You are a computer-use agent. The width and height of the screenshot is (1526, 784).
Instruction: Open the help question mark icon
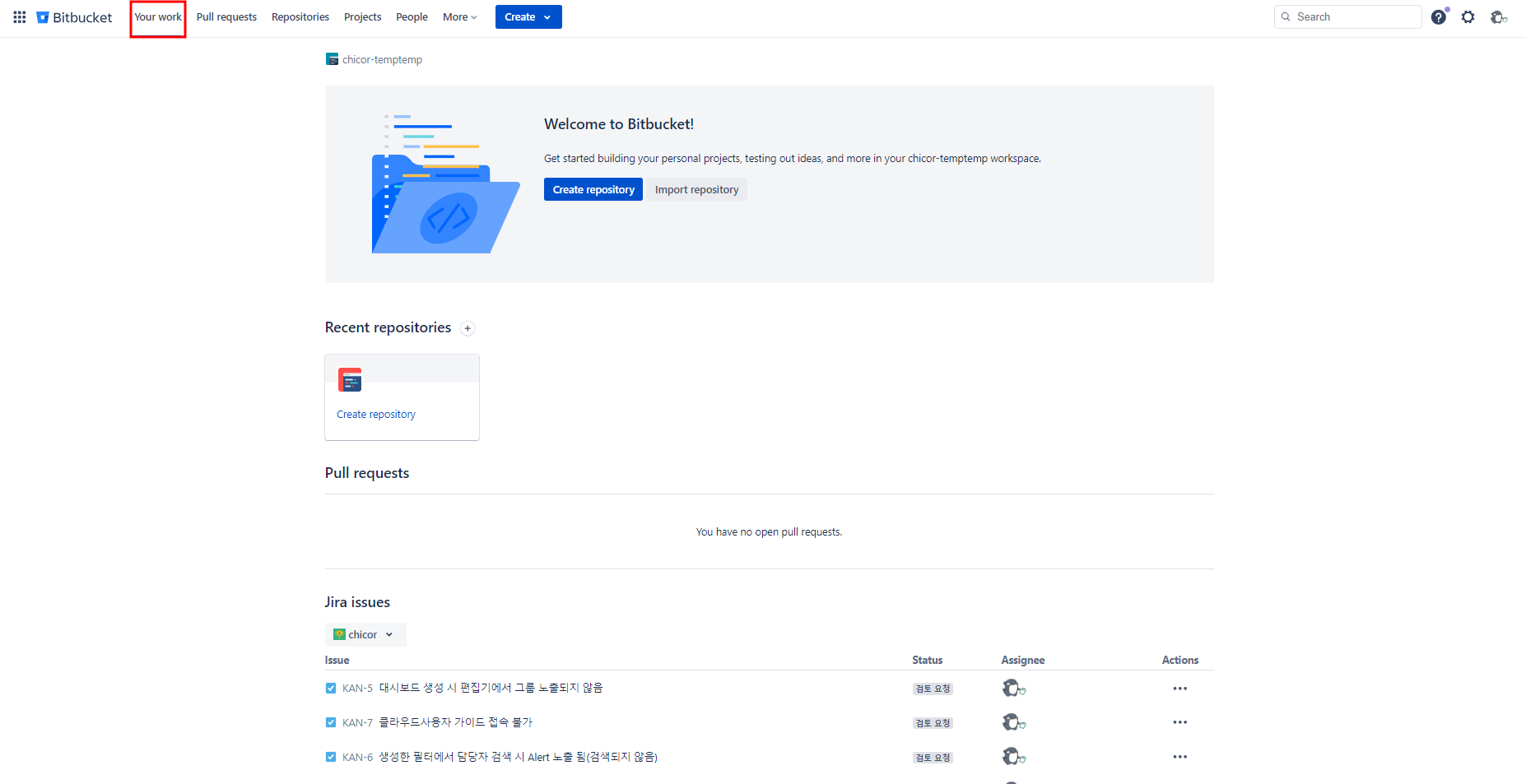1438,17
